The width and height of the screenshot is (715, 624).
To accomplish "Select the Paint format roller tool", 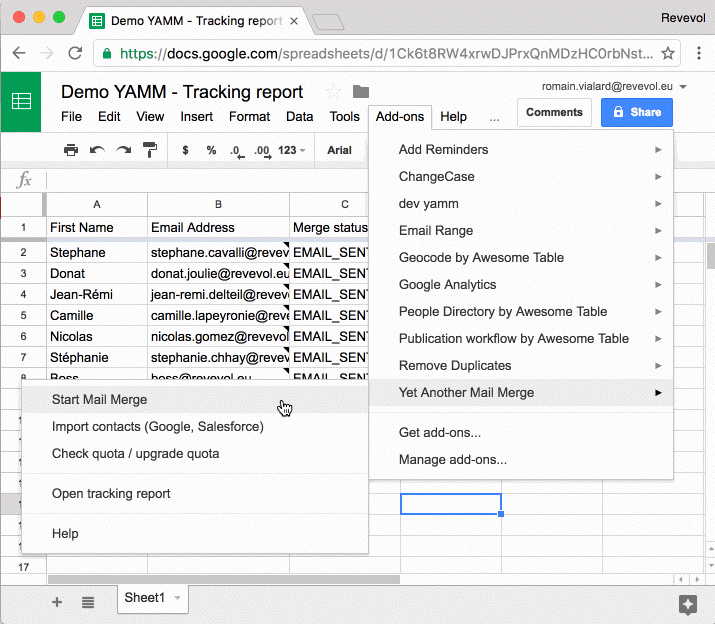I will [150, 150].
